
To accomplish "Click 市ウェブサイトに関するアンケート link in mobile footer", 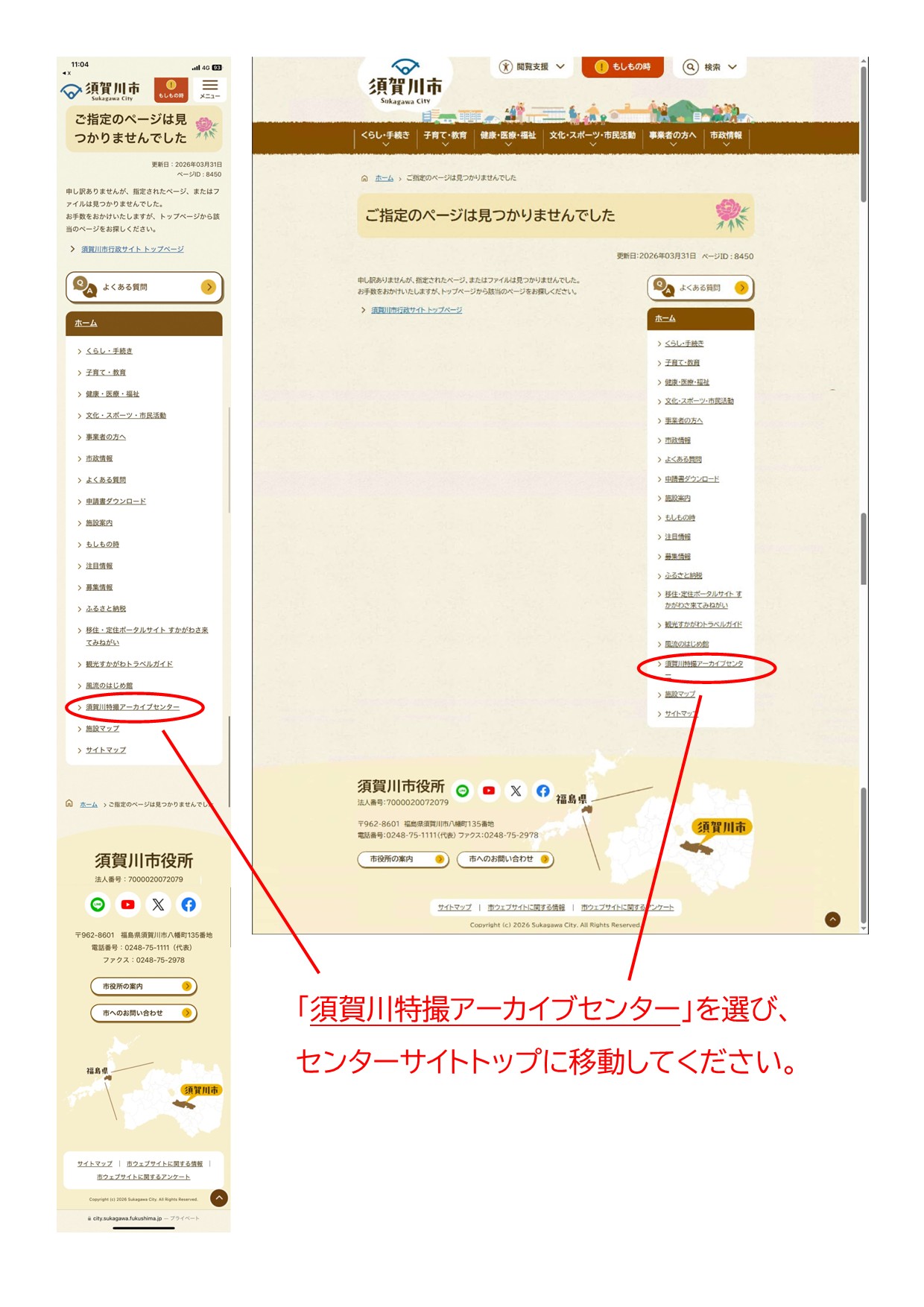I will (x=143, y=1177).
